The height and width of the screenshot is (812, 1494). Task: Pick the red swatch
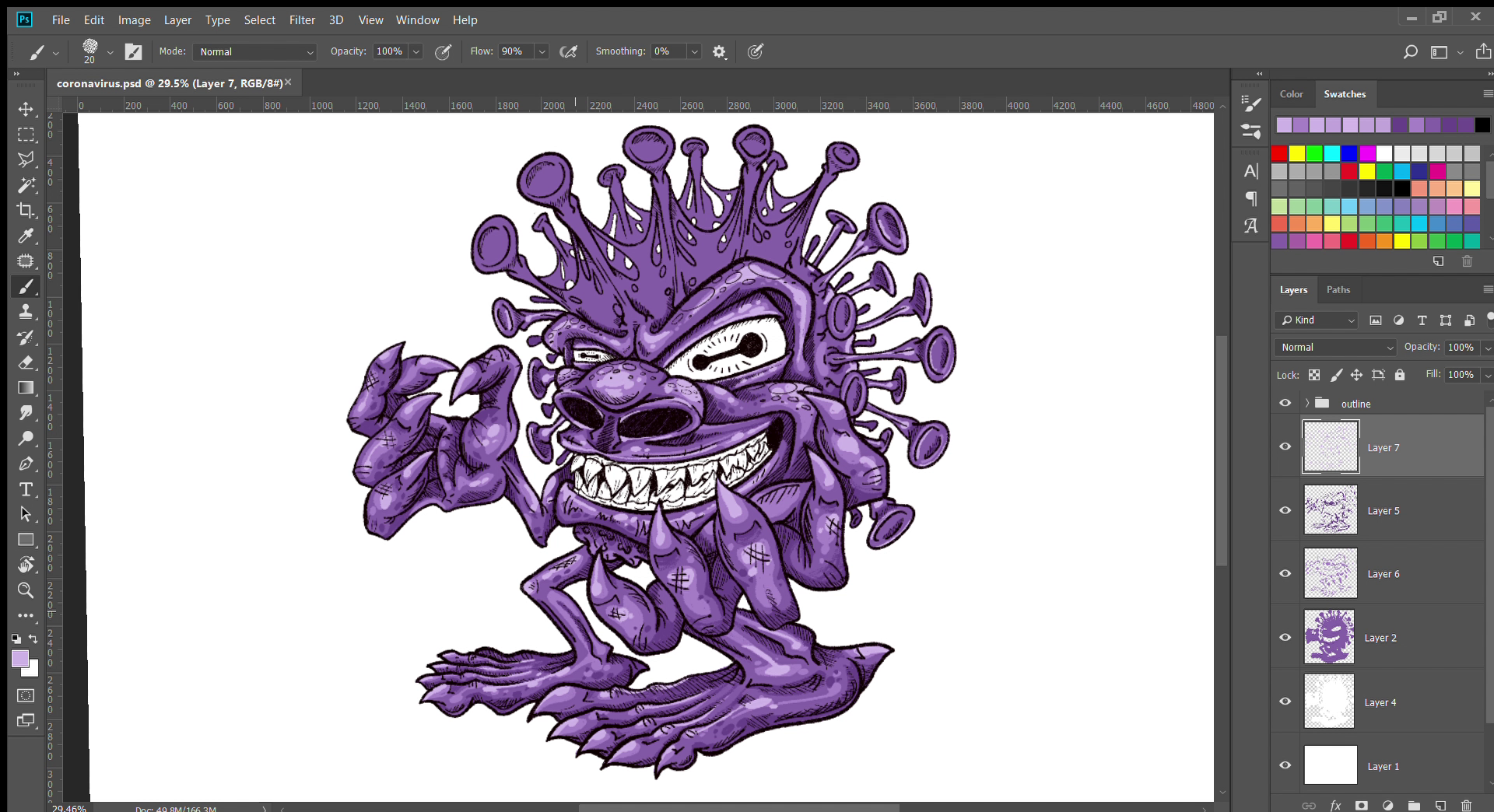1279,153
